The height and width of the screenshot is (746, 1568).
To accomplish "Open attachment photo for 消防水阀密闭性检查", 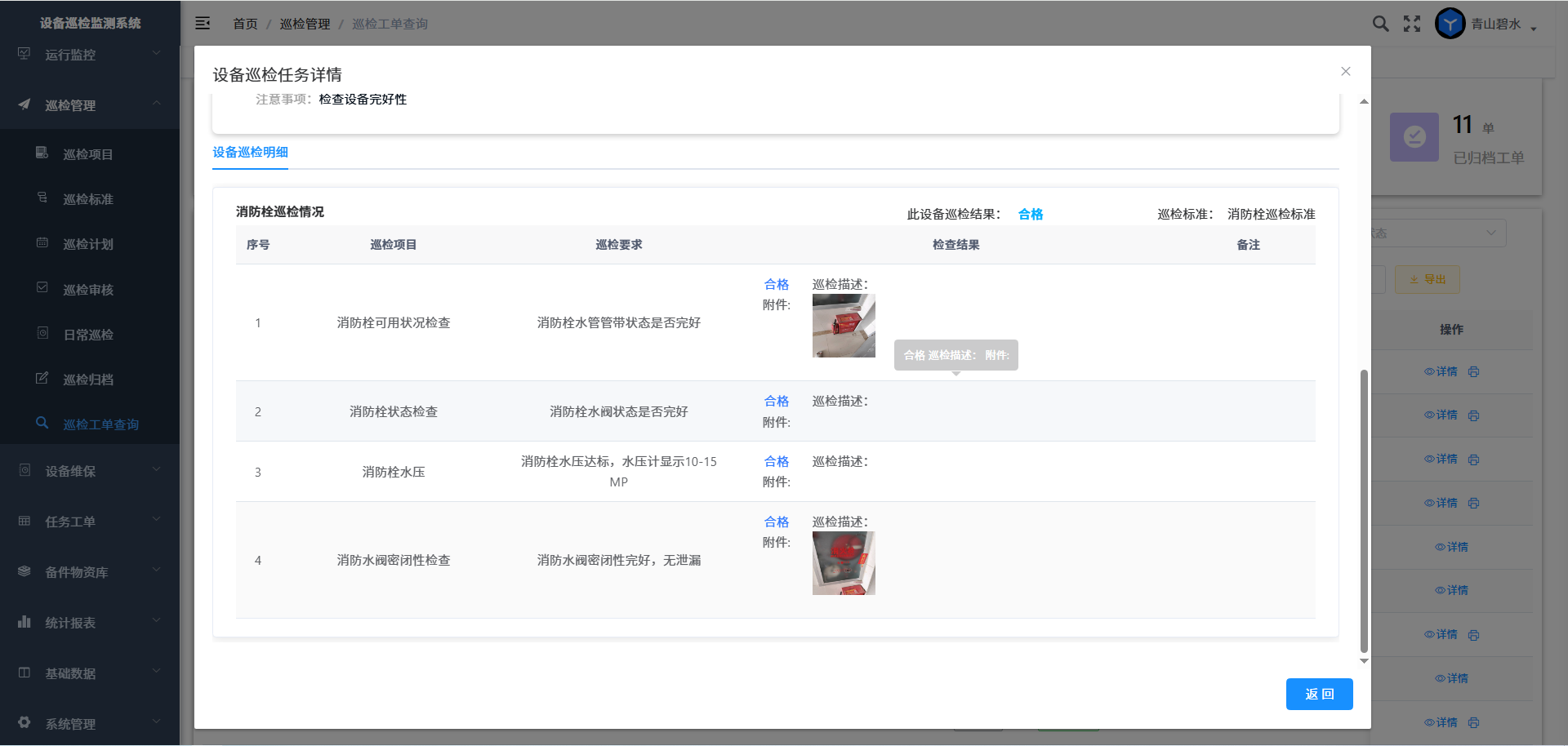I will 844,563.
